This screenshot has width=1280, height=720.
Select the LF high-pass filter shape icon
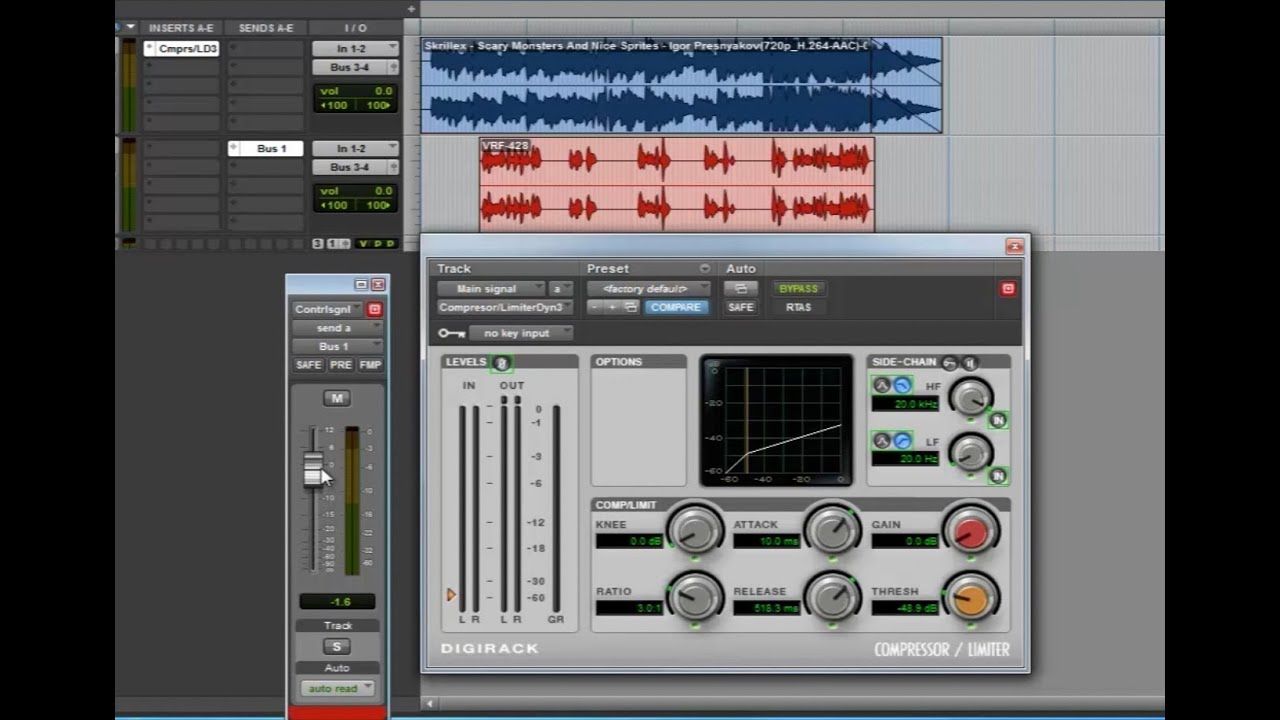tap(902, 441)
